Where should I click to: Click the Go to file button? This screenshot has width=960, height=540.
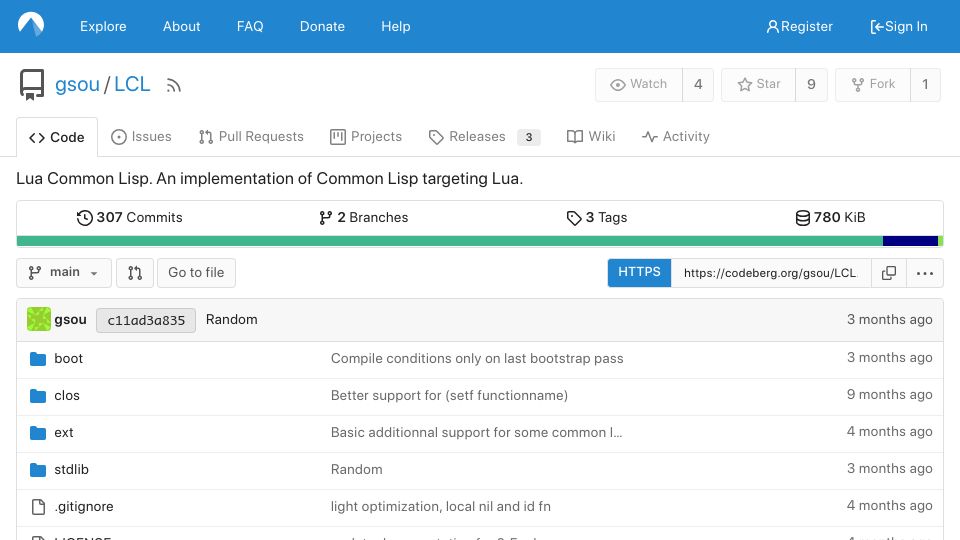click(196, 272)
